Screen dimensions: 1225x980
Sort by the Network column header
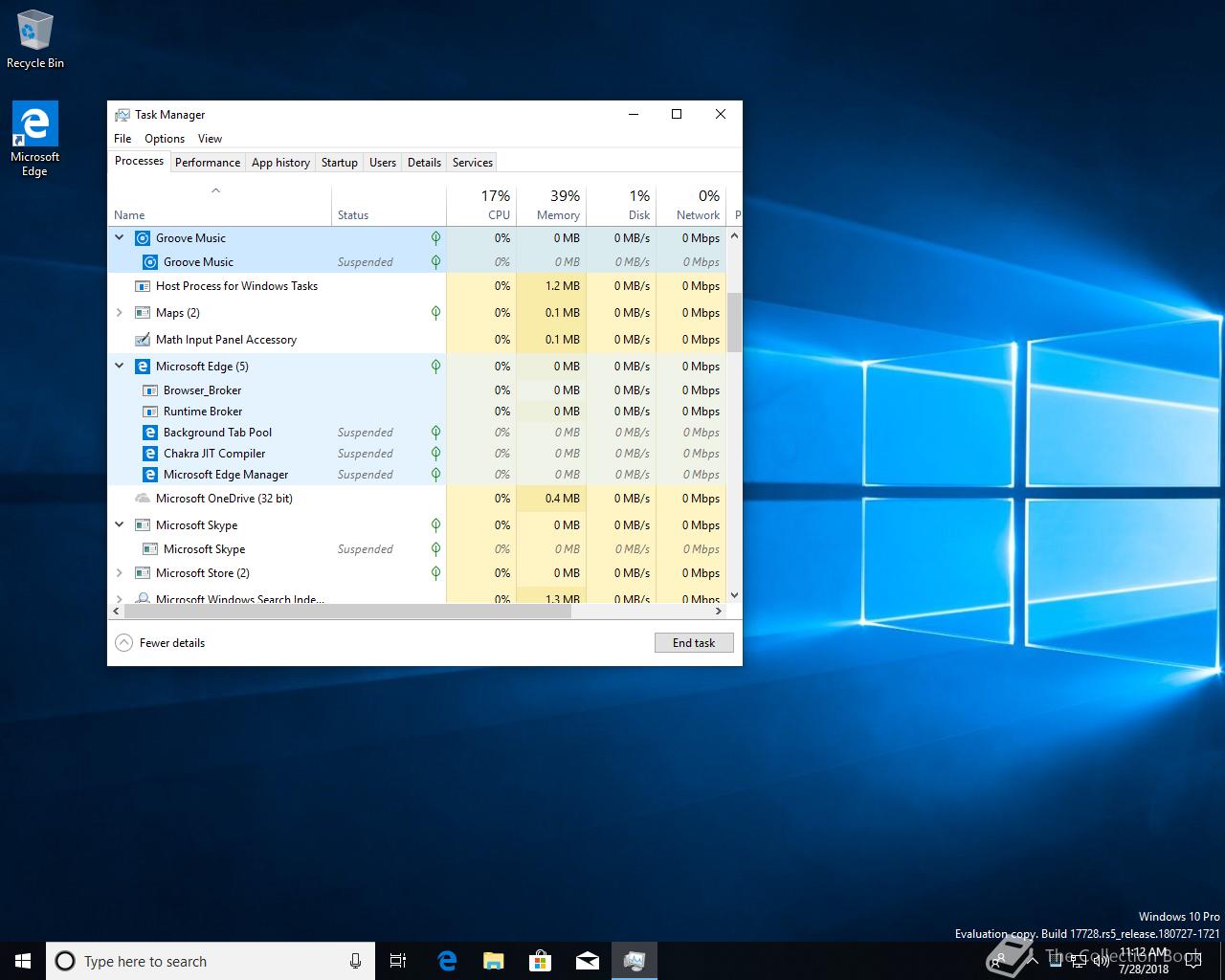(x=691, y=205)
